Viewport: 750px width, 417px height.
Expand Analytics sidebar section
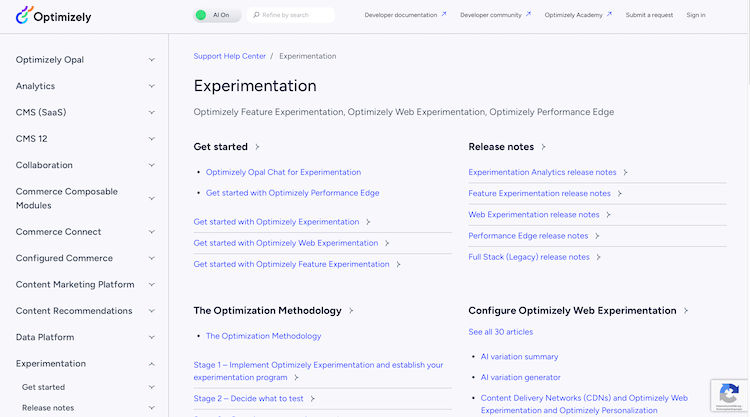tap(152, 86)
